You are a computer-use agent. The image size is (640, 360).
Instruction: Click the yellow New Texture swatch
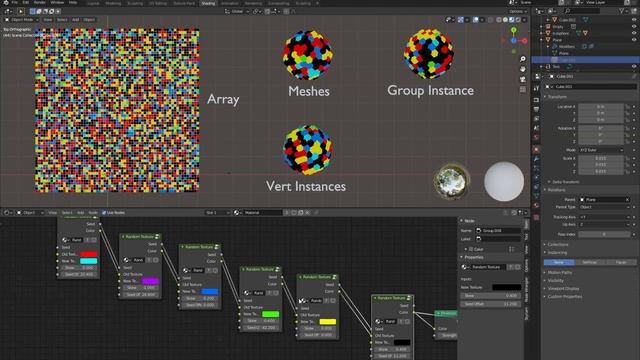coord(327,322)
